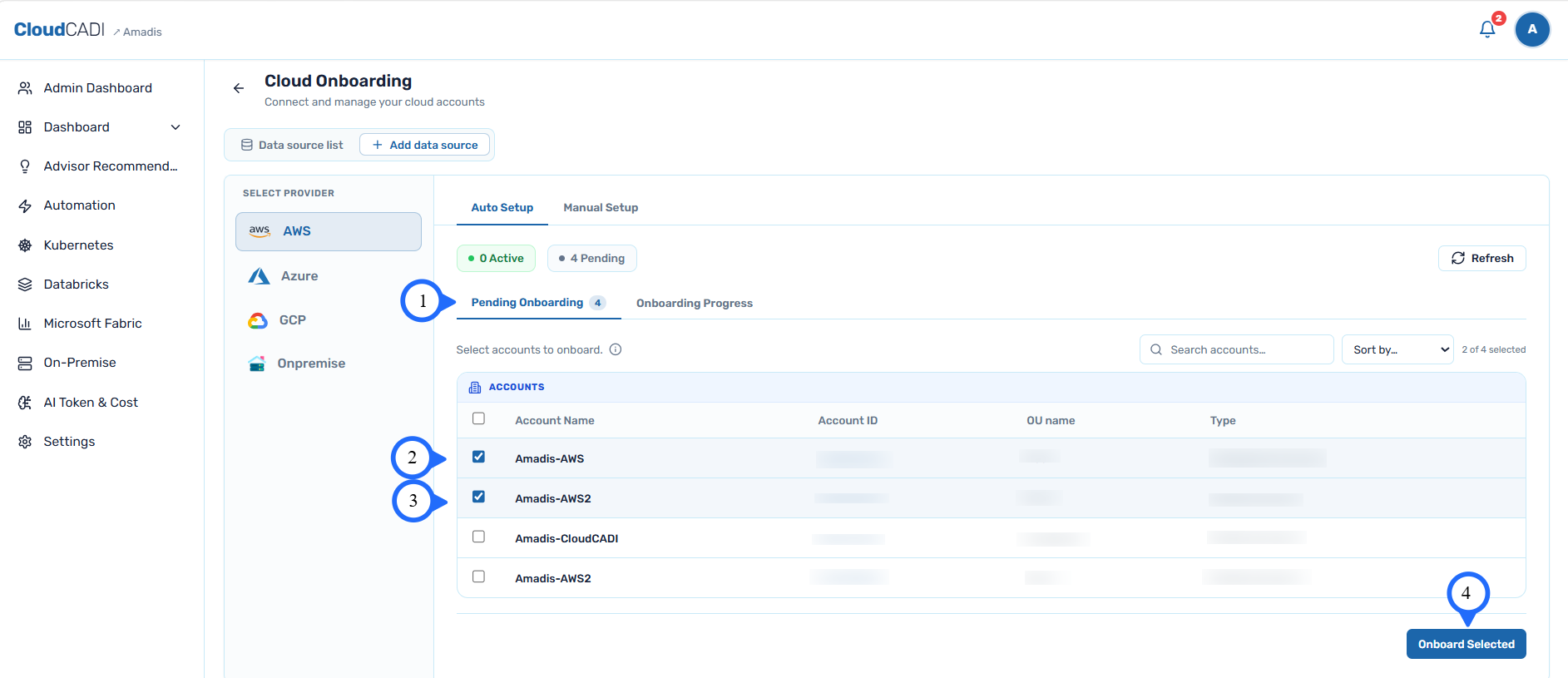Go back with the arrow beside Cloud Onboarding
The image size is (1568, 678).
pyautogui.click(x=239, y=88)
